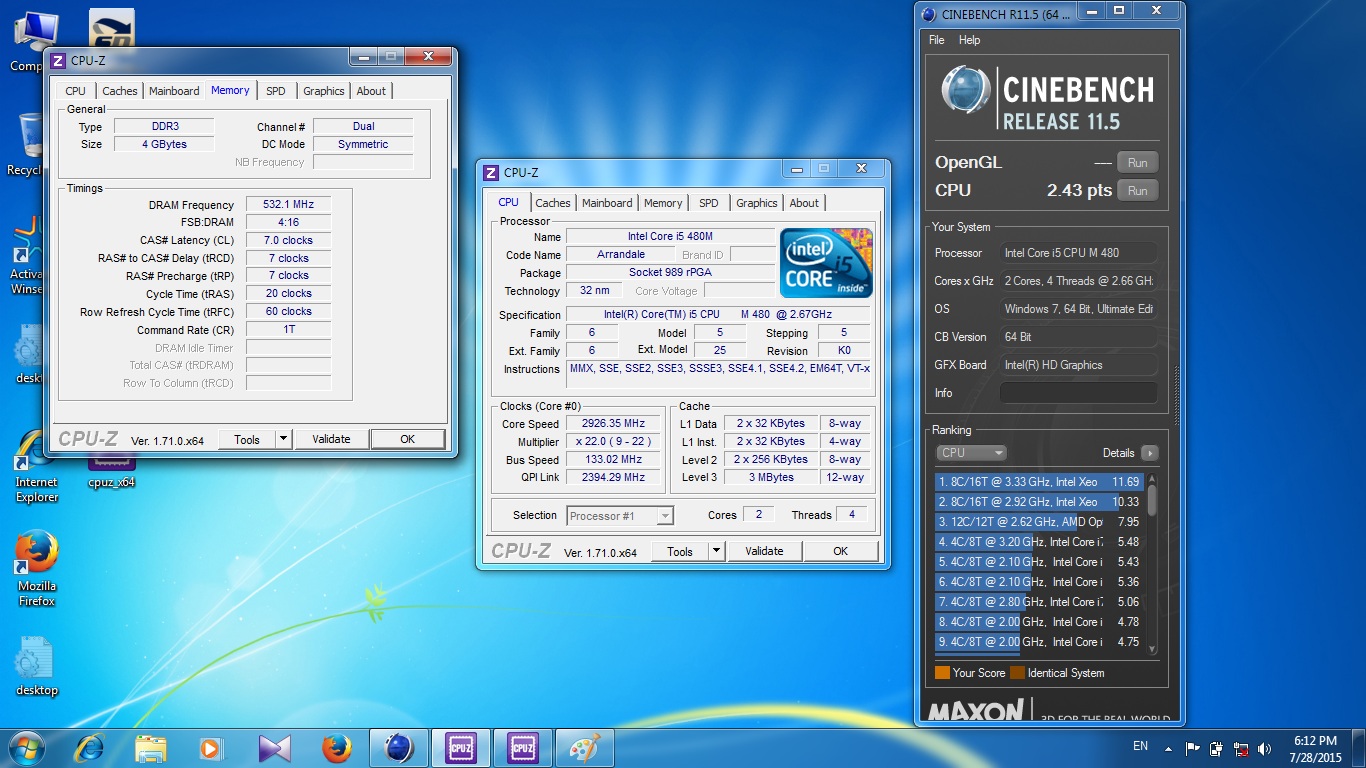Click Validate in Memory CPU-Z window
This screenshot has height=768, width=1366.
[x=331, y=439]
